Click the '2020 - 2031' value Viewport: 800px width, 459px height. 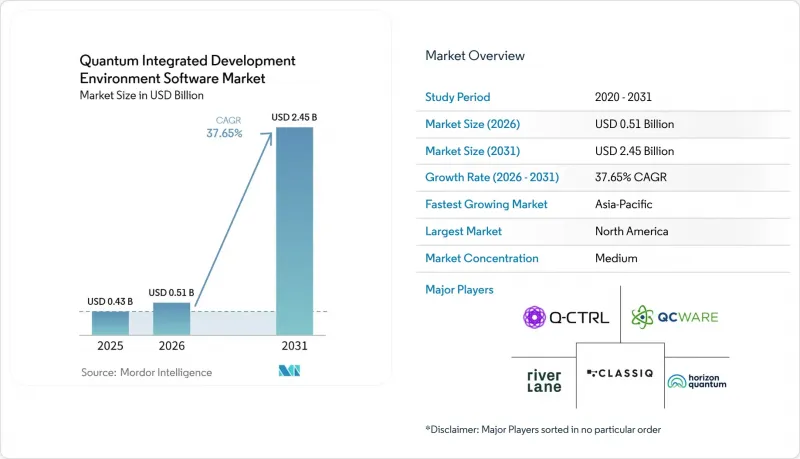click(623, 97)
